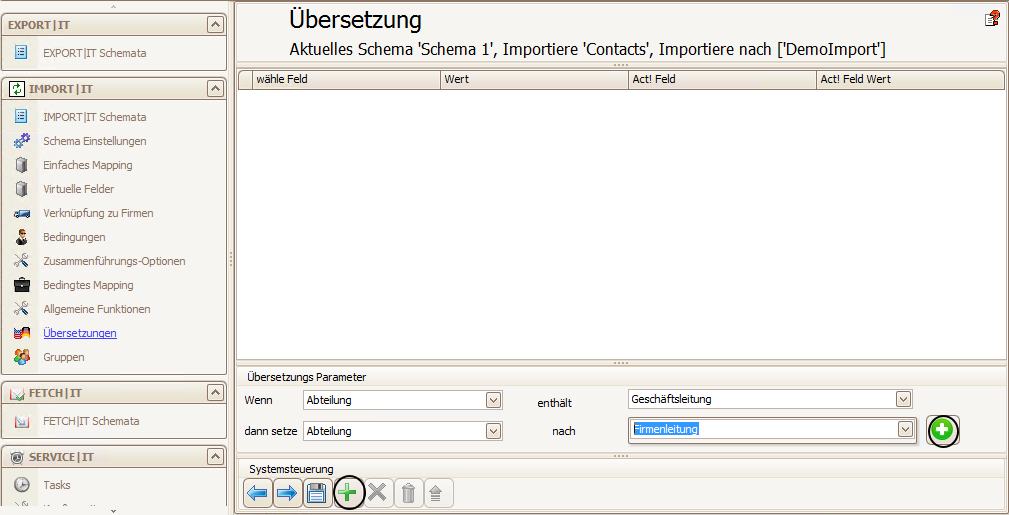This screenshot has width=1009, height=515.
Task: Click the forward arrow in Systemsteuerung
Action: (x=287, y=494)
